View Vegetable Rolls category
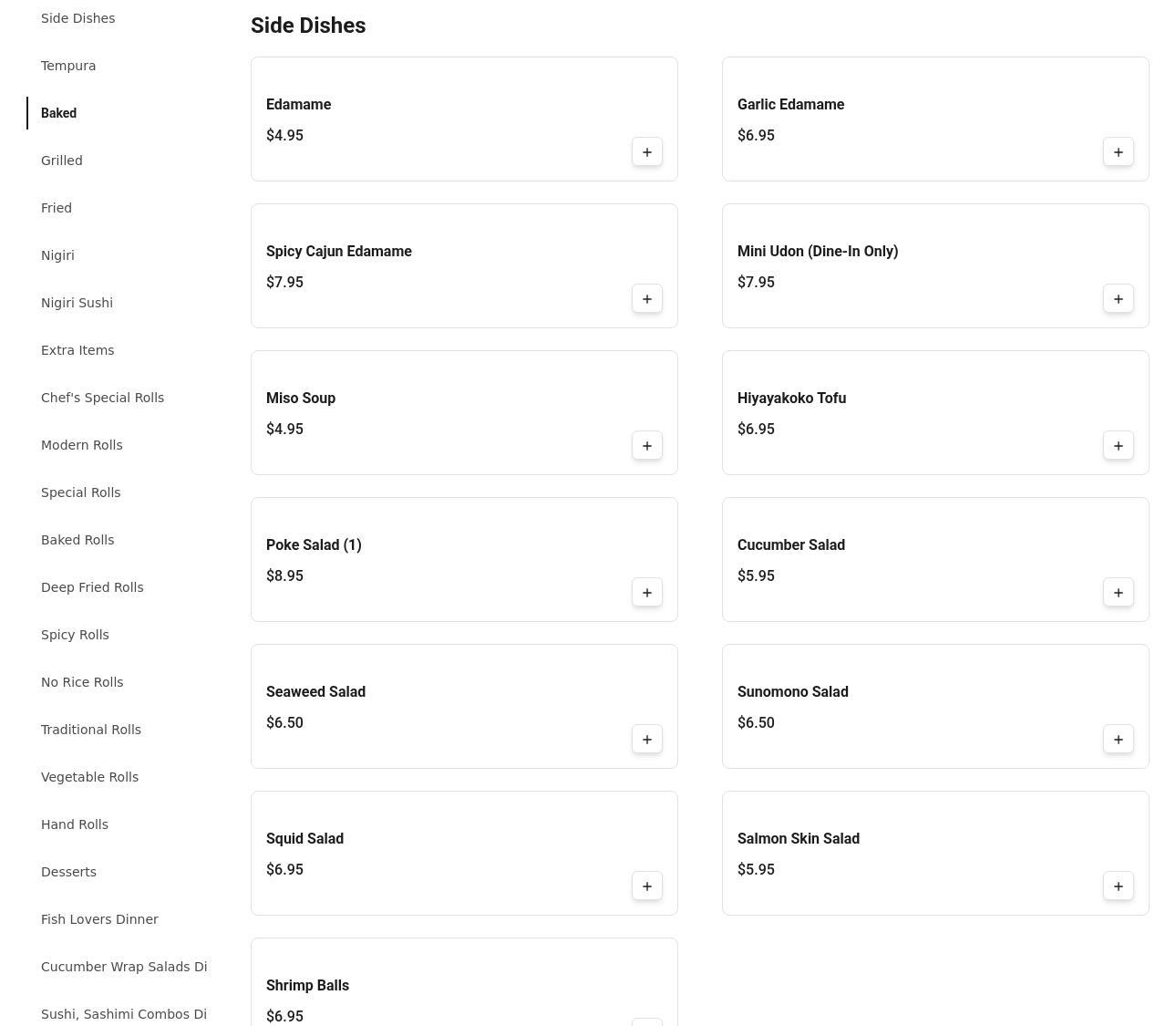 point(89,777)
